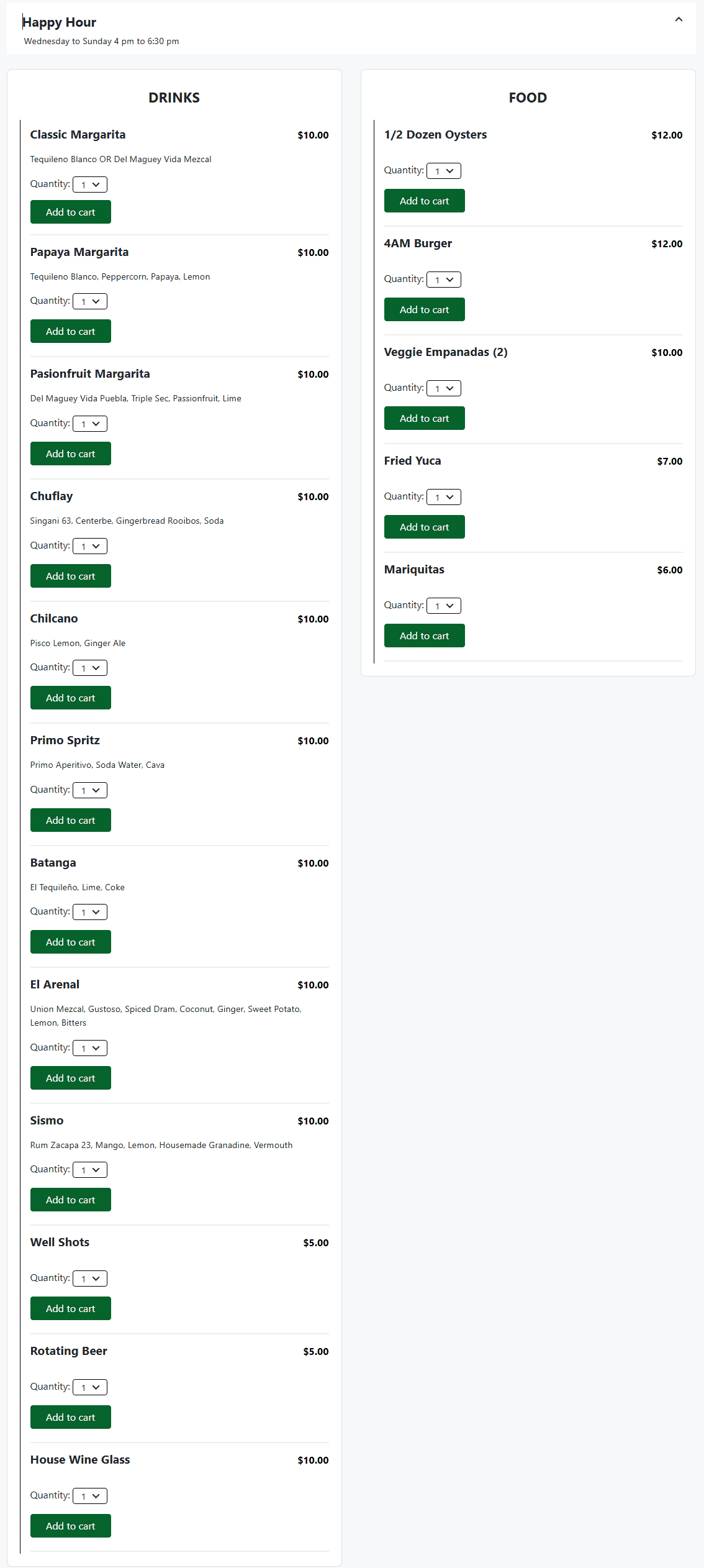Open Classic Margarita quantity dropdown

click(90, 185)
